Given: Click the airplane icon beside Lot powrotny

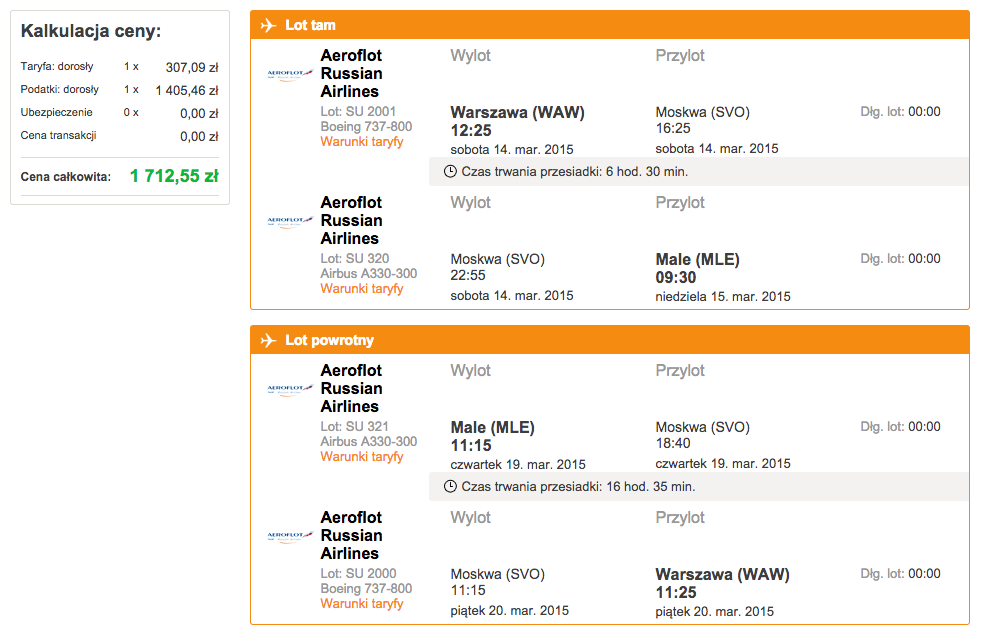Looking at the screenshot, I should click(268, 340).
